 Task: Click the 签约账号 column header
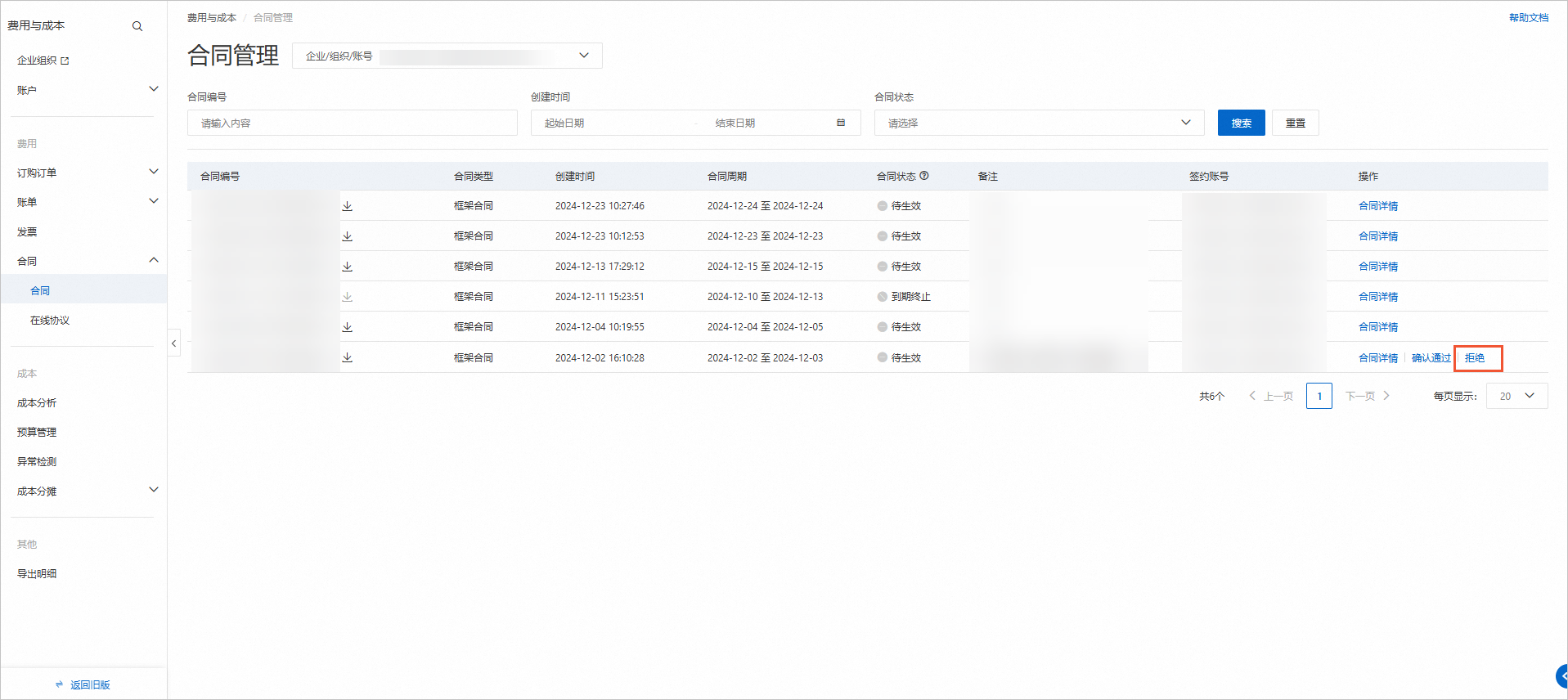point(1209,177)
